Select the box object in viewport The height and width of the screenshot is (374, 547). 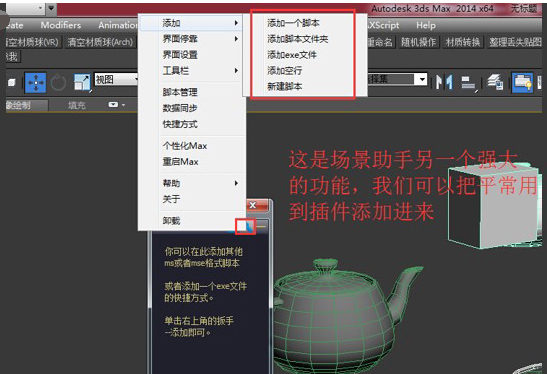tap(495, 208)
